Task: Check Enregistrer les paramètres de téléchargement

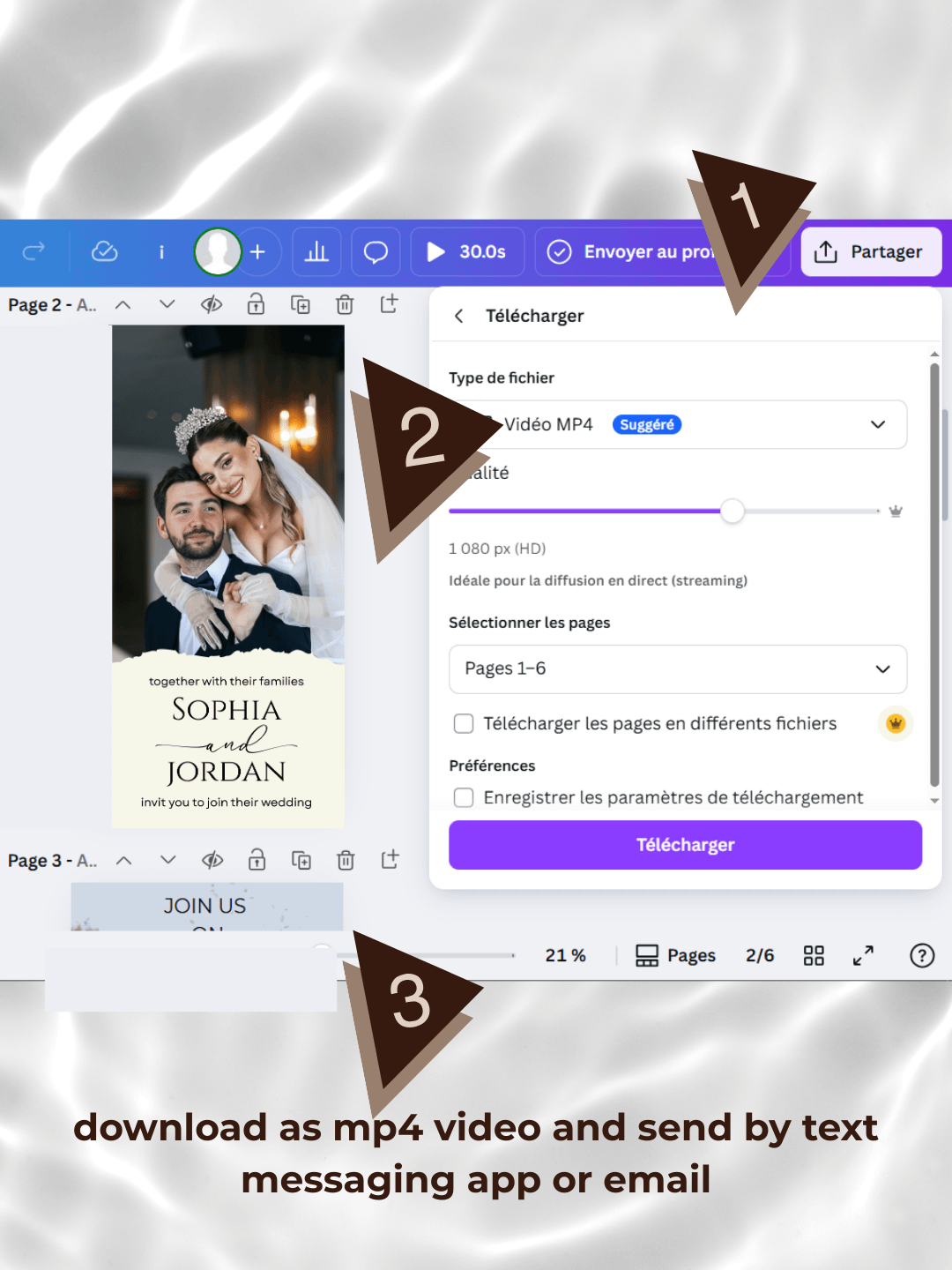Action: click(464, 797)
